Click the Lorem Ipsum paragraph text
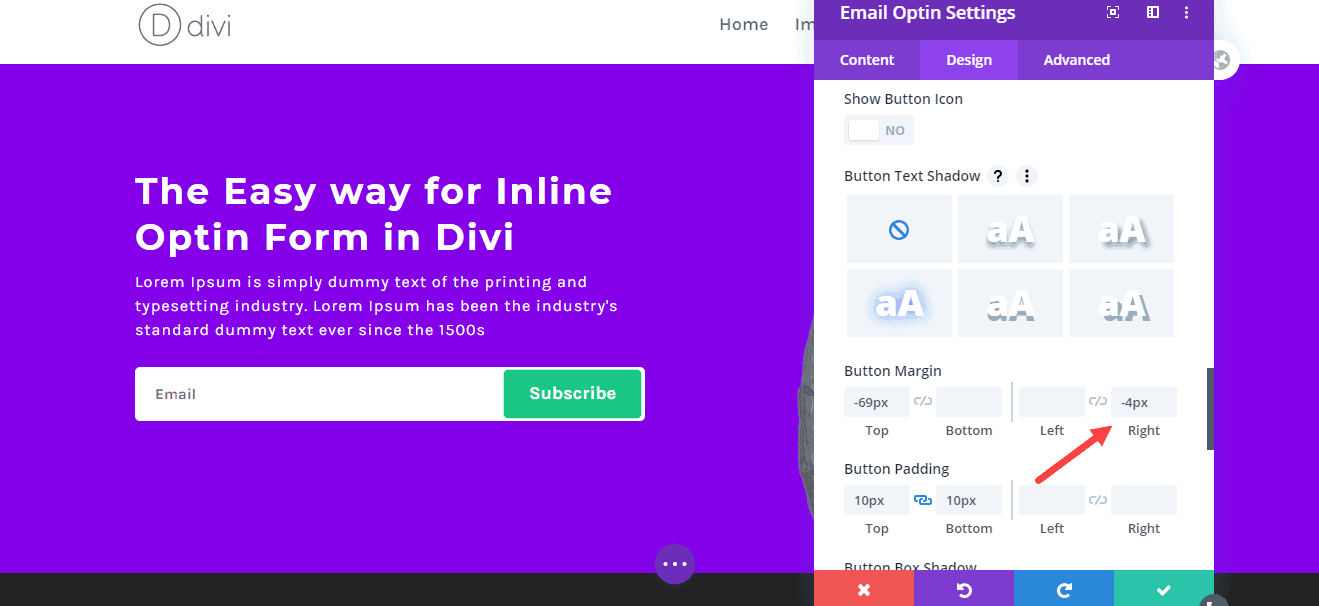 pos(376,306)
